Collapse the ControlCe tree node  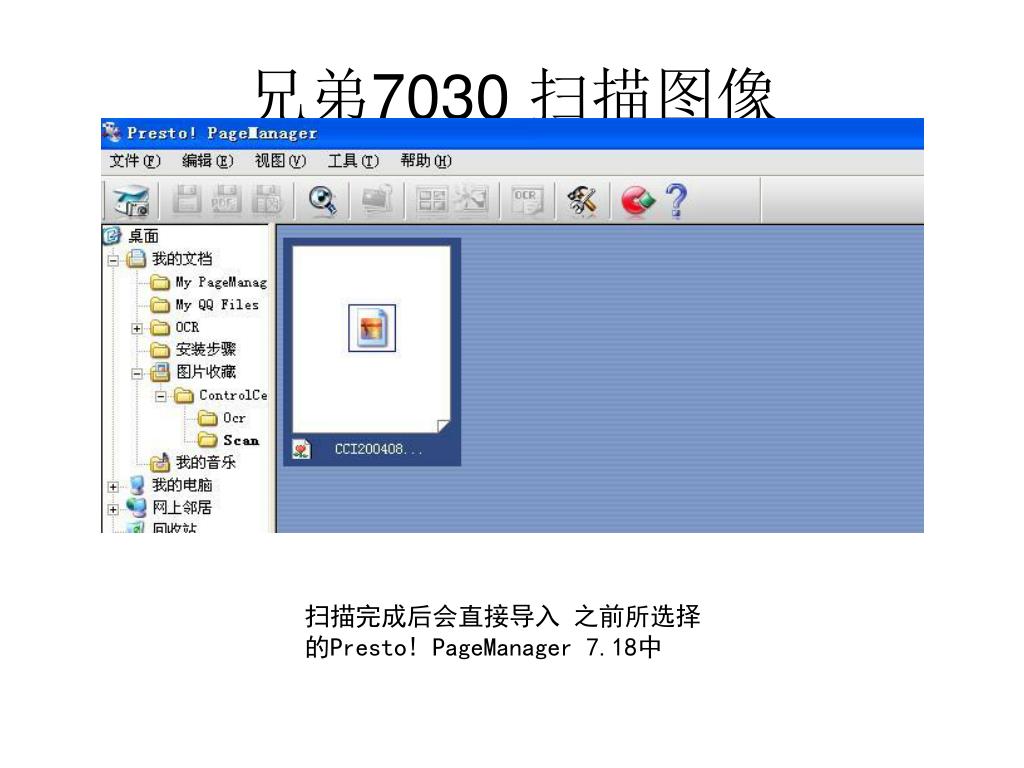click(x=161, y=396)
